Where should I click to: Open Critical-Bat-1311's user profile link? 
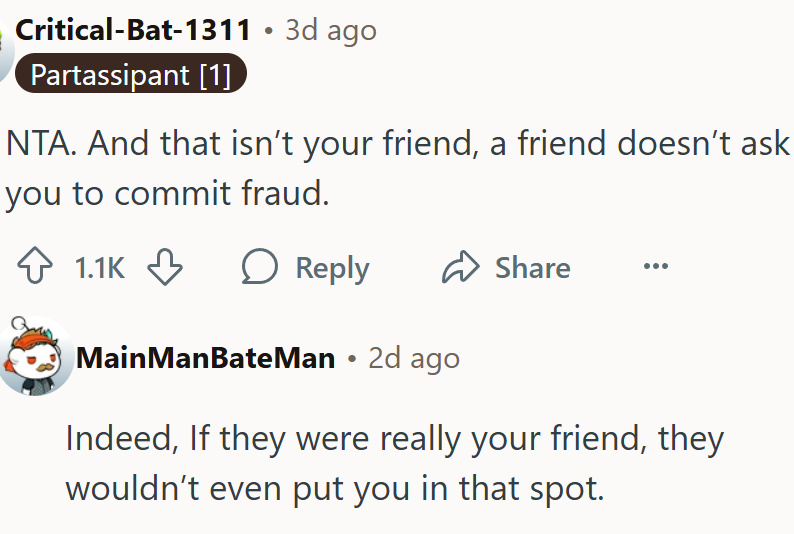click(x=133, y=30)
